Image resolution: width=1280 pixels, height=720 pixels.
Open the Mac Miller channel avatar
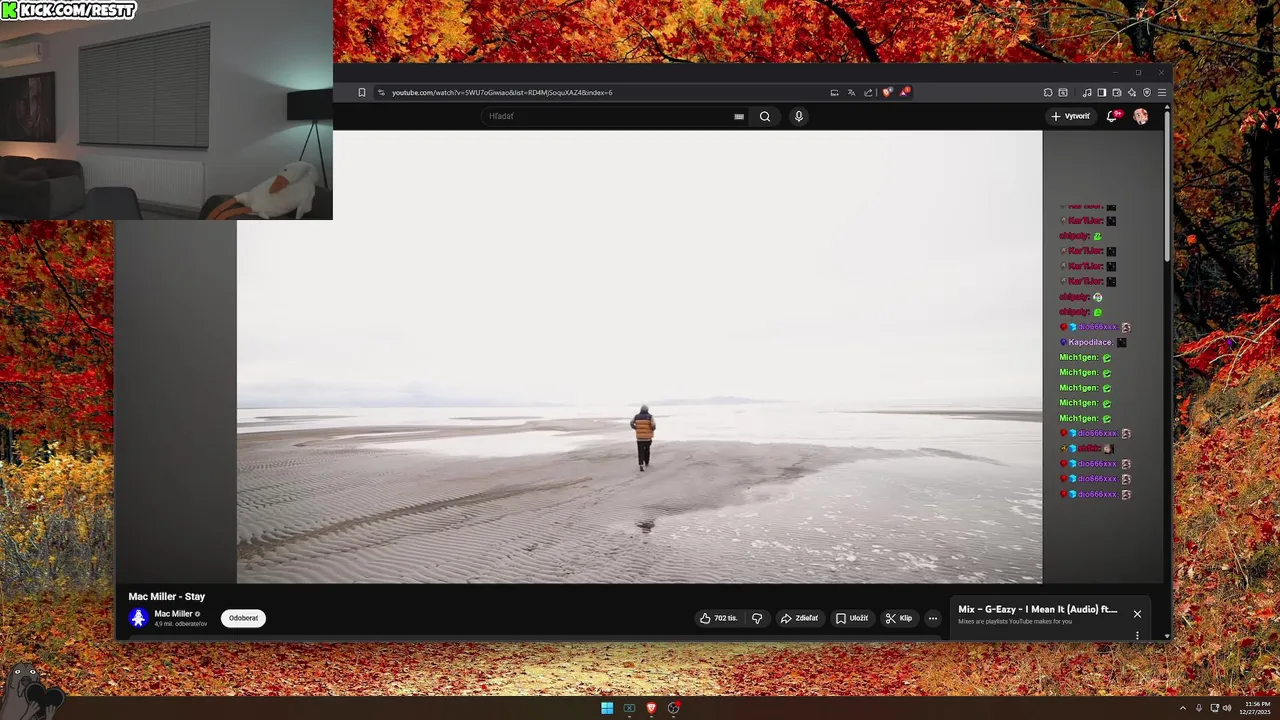click(139, 618)
